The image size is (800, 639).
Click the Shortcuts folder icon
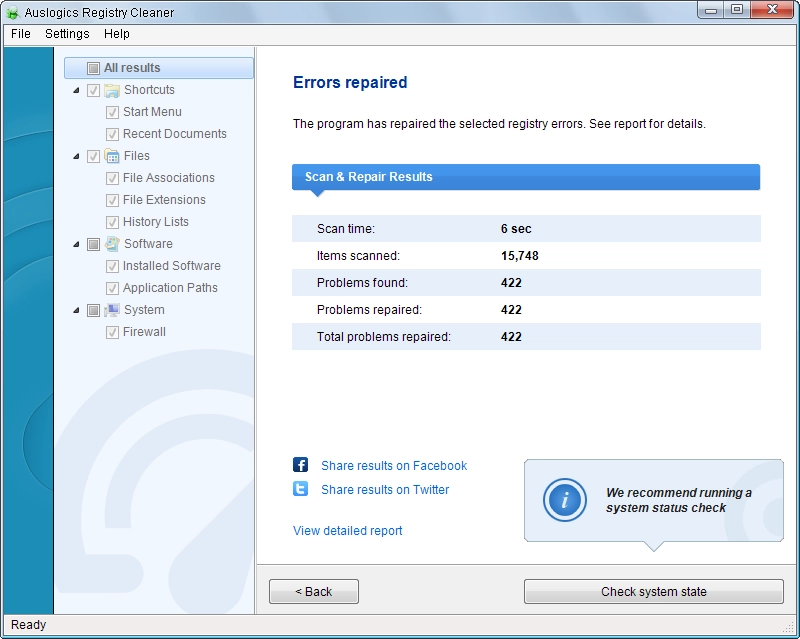[112, 90]
